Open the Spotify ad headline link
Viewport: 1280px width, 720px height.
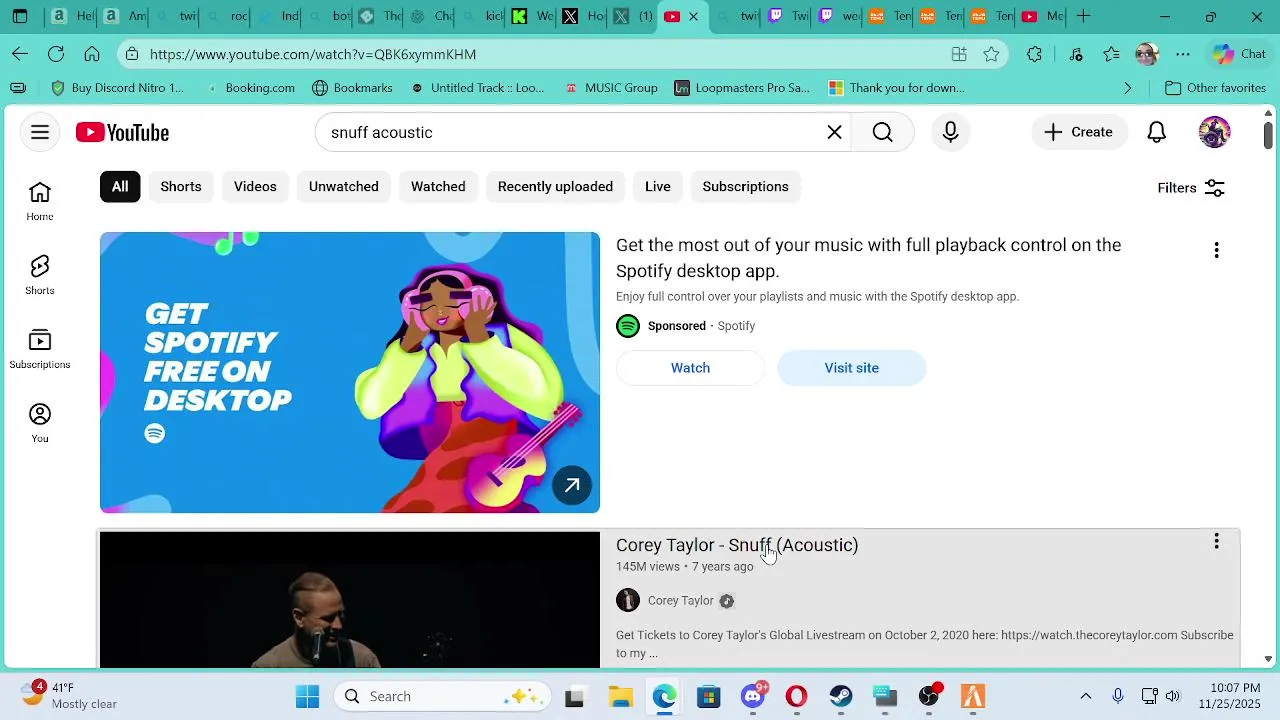point(868,258)
